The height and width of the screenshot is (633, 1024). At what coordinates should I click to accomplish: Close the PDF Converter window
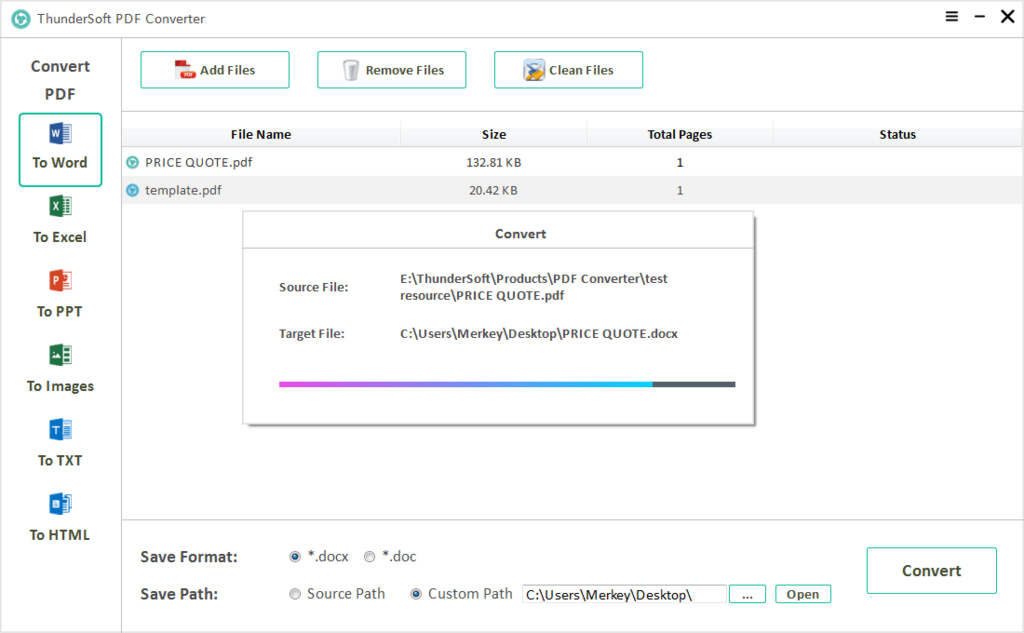[x=1008, y=17]
